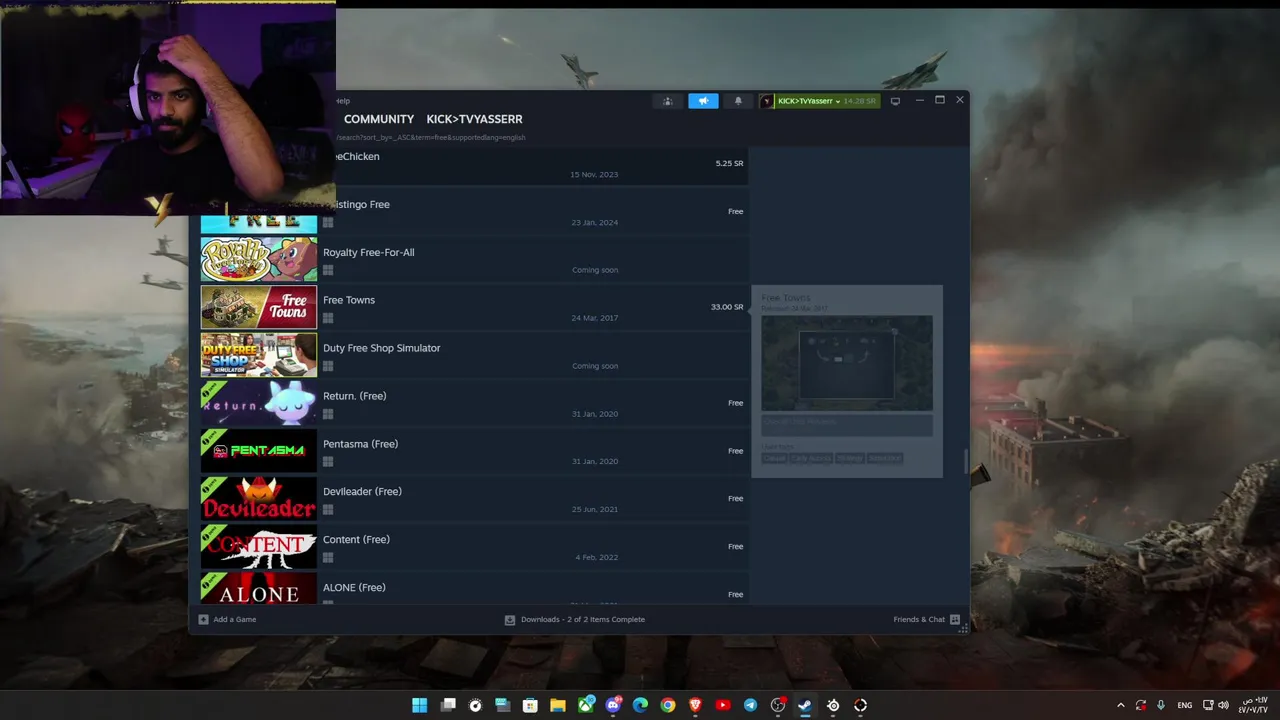Open YouTube app from the taskbar
This screenshot has height=720, width=1280.
pos(723,705)
